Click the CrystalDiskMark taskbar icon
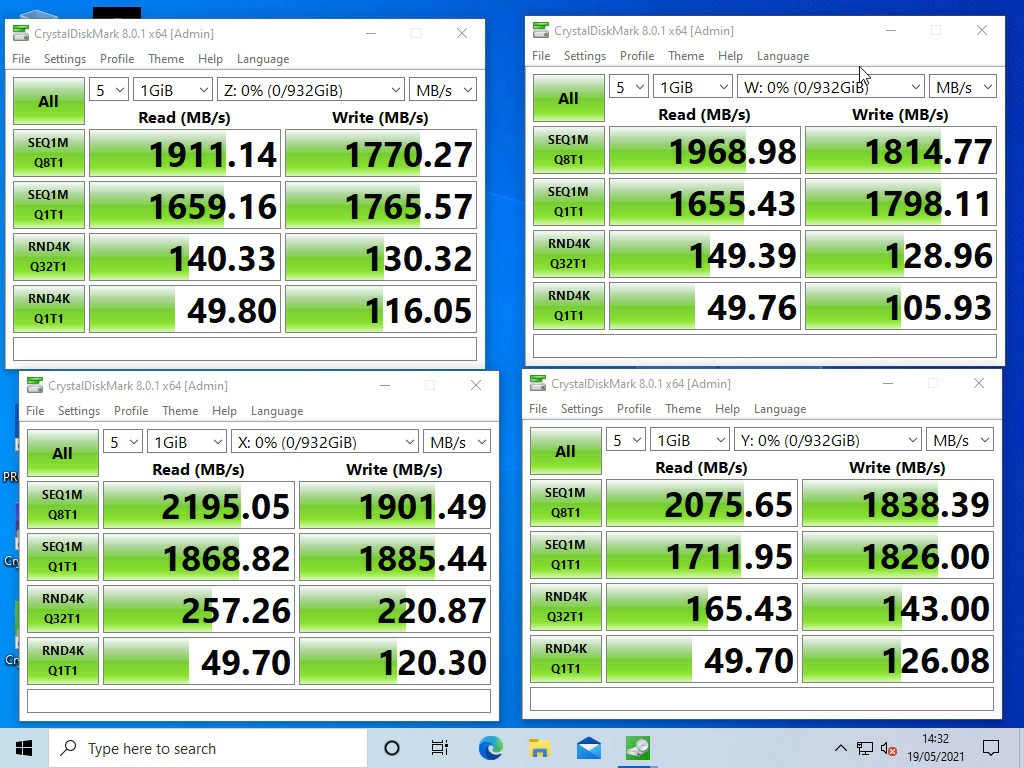Screen dimensions: 1024x768 click(x=637, y=748)
